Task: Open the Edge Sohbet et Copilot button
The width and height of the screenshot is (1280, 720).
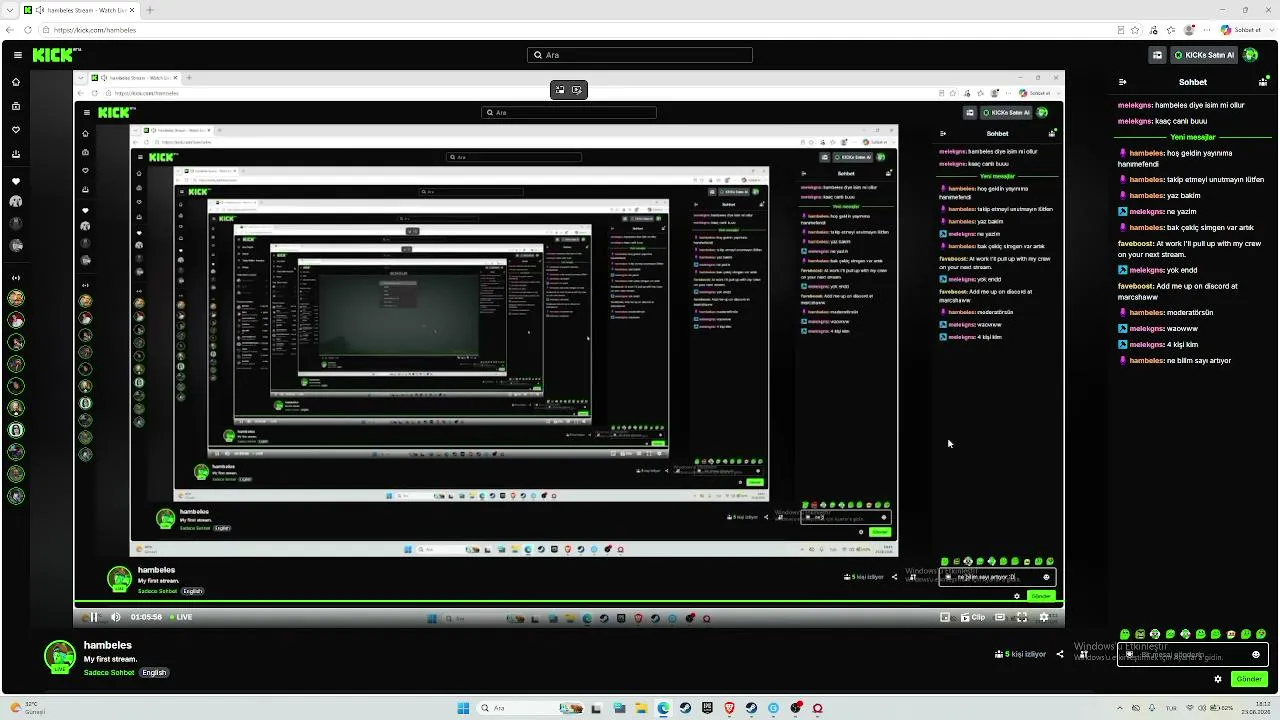Action: [1240, 30]
